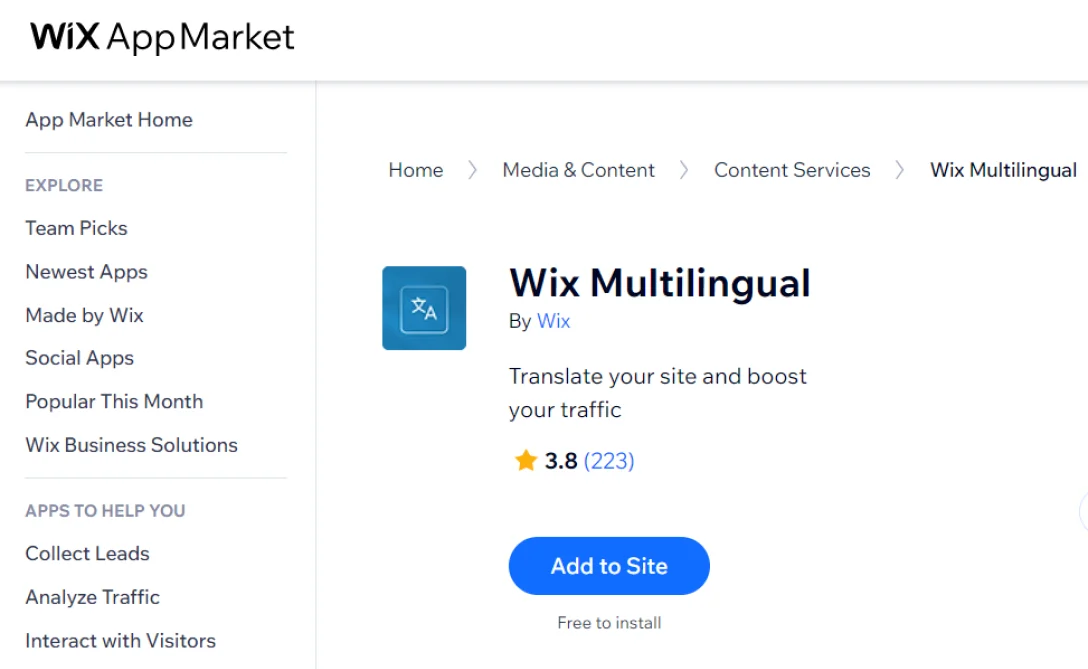
Task: Open App Market Home from the sidebar
Action: point(108,120)
